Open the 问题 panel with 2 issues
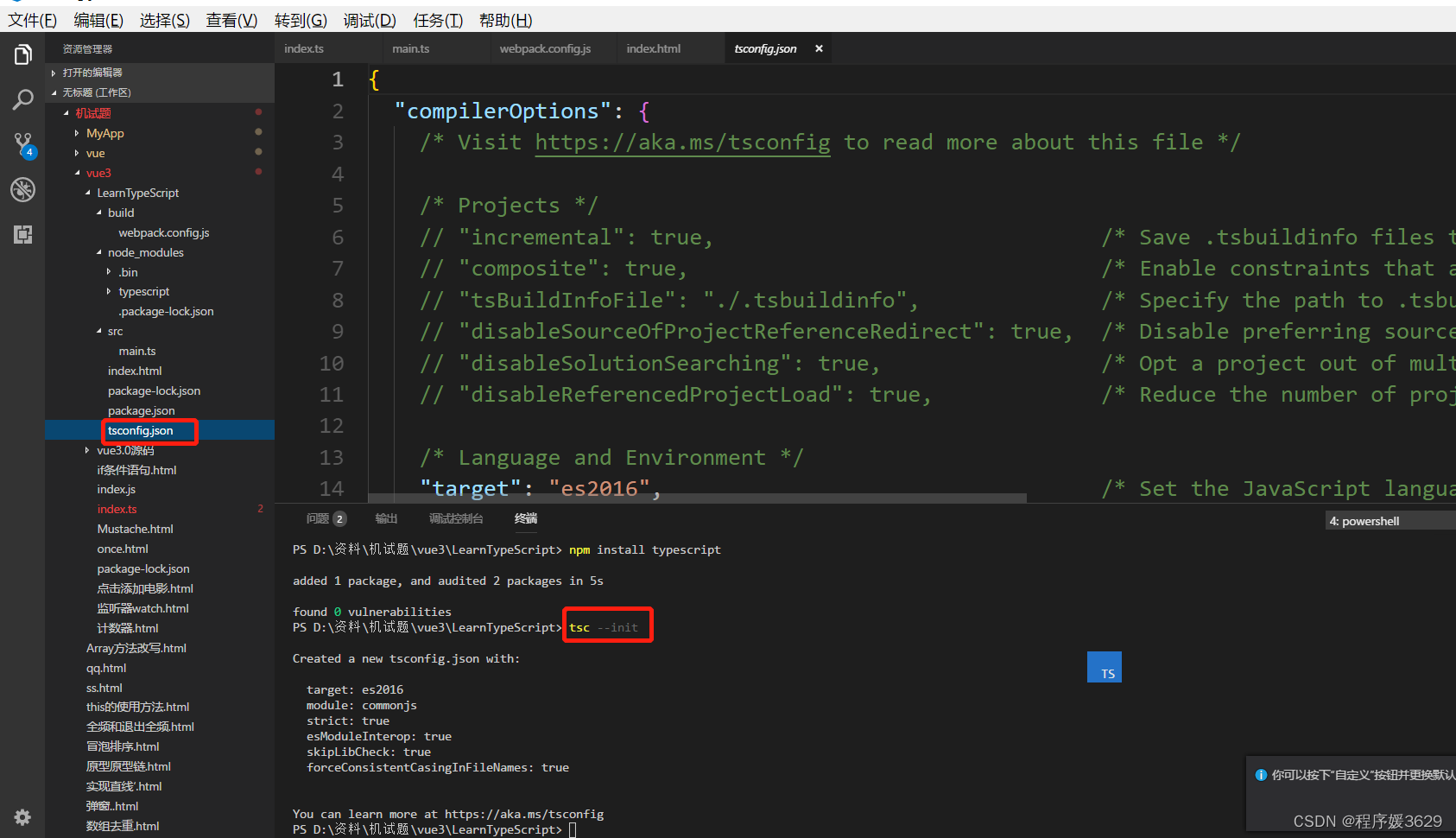The image size is (1456, 838). pyautogui.click(x=318, y=518)
